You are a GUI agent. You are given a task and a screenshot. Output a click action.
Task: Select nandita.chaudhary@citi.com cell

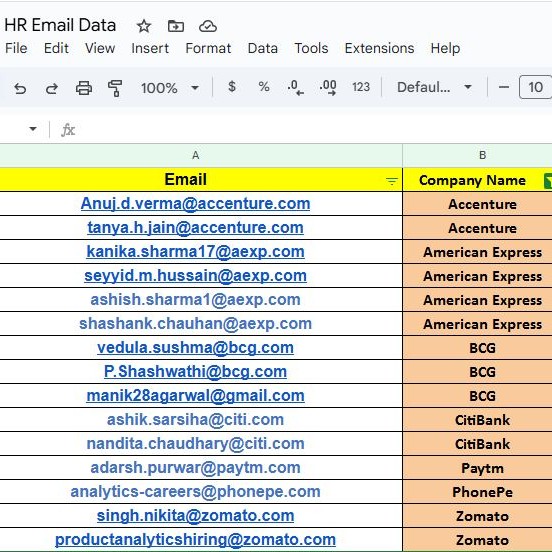pos(201,444)
